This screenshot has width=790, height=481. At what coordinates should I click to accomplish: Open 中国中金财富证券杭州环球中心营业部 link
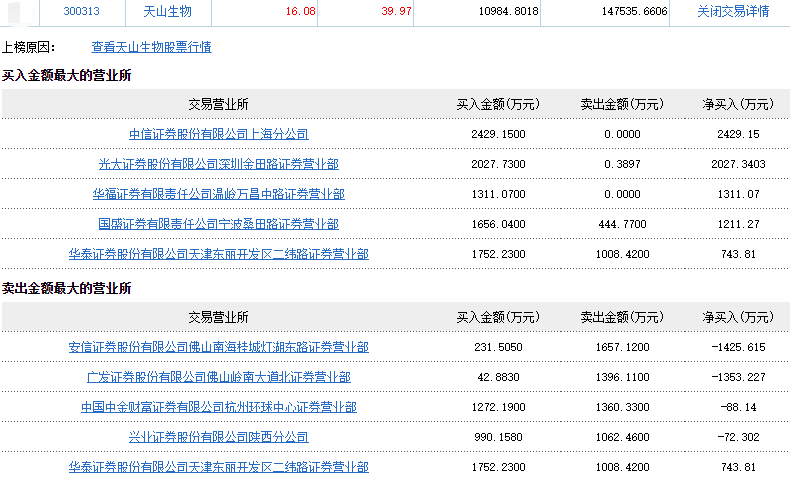coord(219,407)
